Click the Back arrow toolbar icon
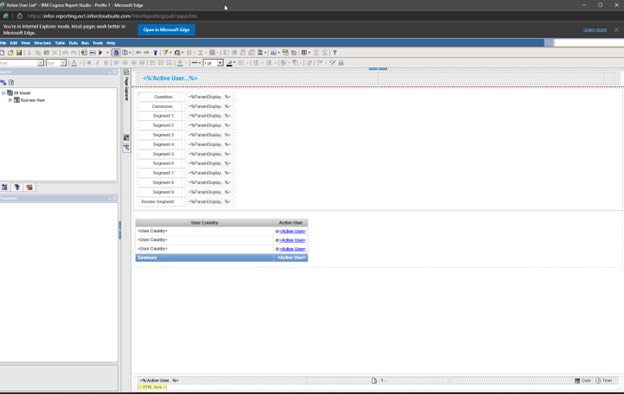Viewport: 624px width, 394px height. pos(138,53)
